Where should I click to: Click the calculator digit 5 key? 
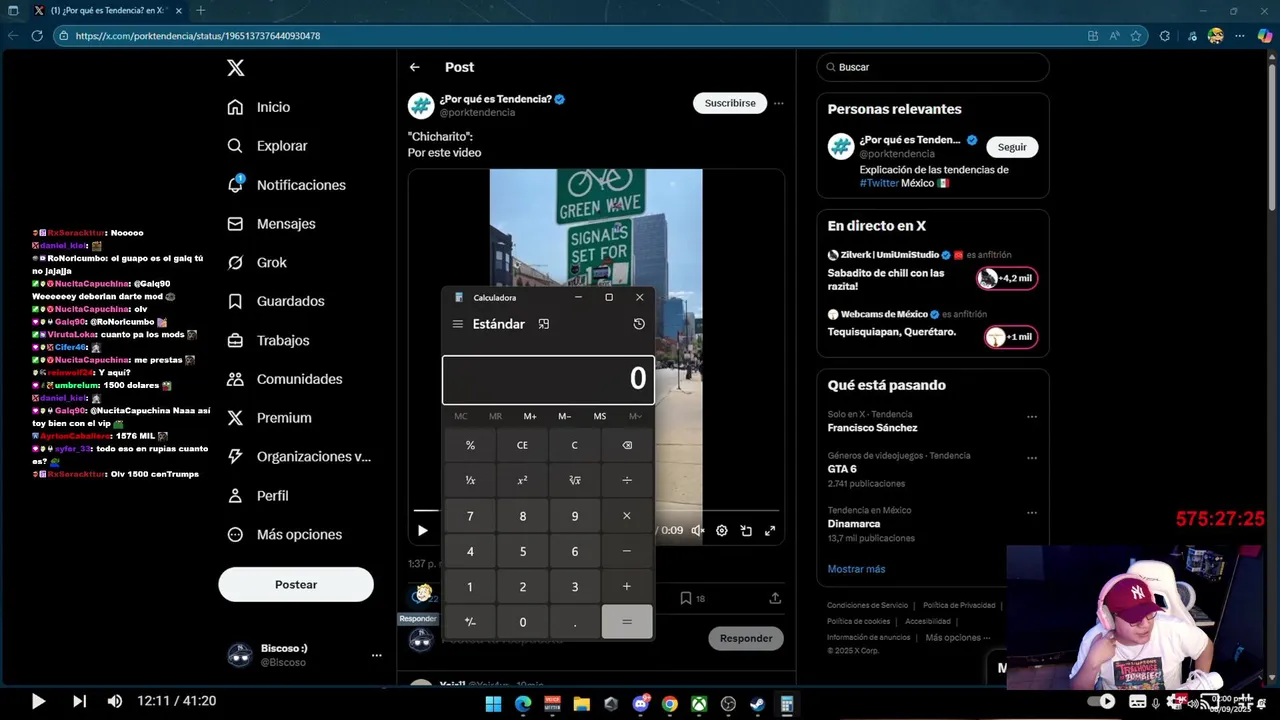click(522, 551)
